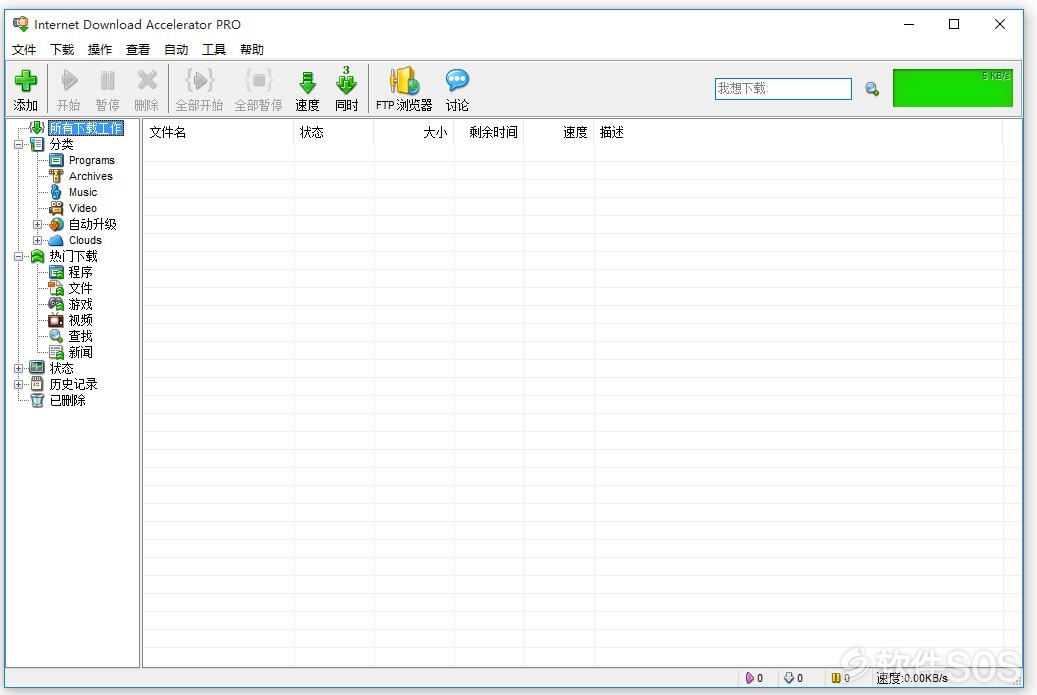Viewport: 1037px width, 695px height.
Task: Click the 历史记录 history icon
Action: [38, 384]
